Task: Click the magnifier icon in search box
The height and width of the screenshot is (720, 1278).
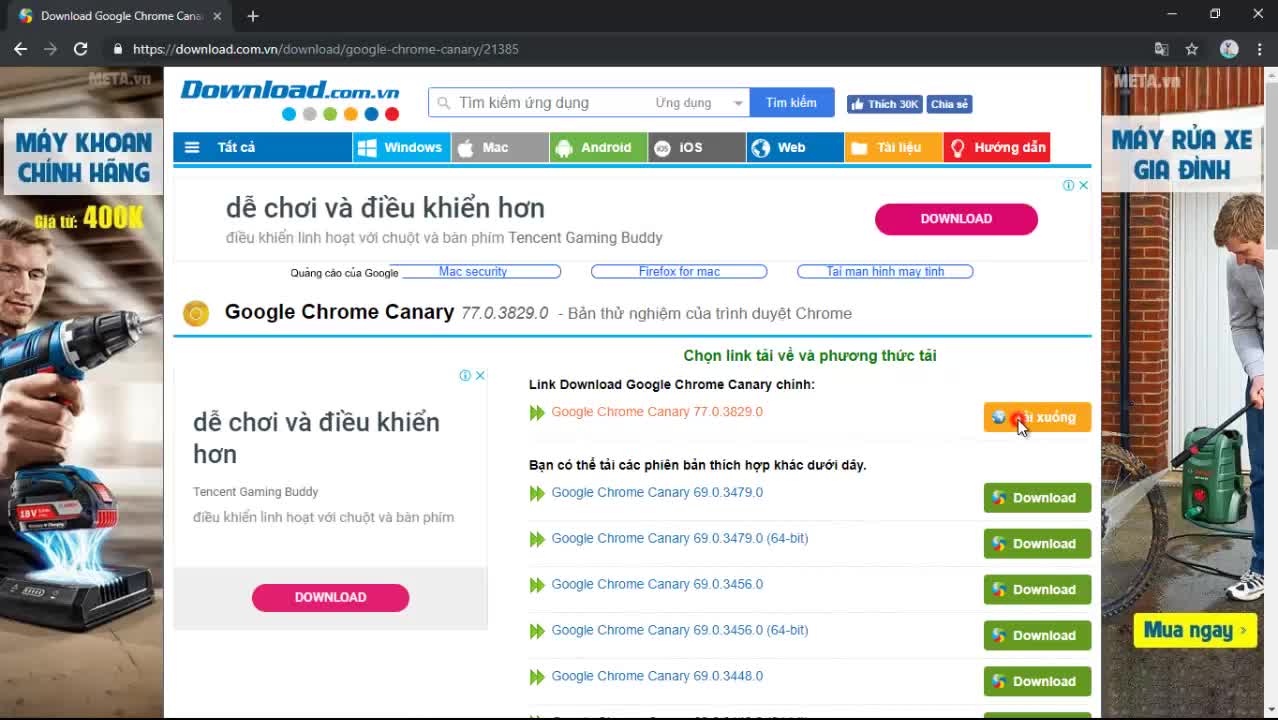Action: pos(444,103)
